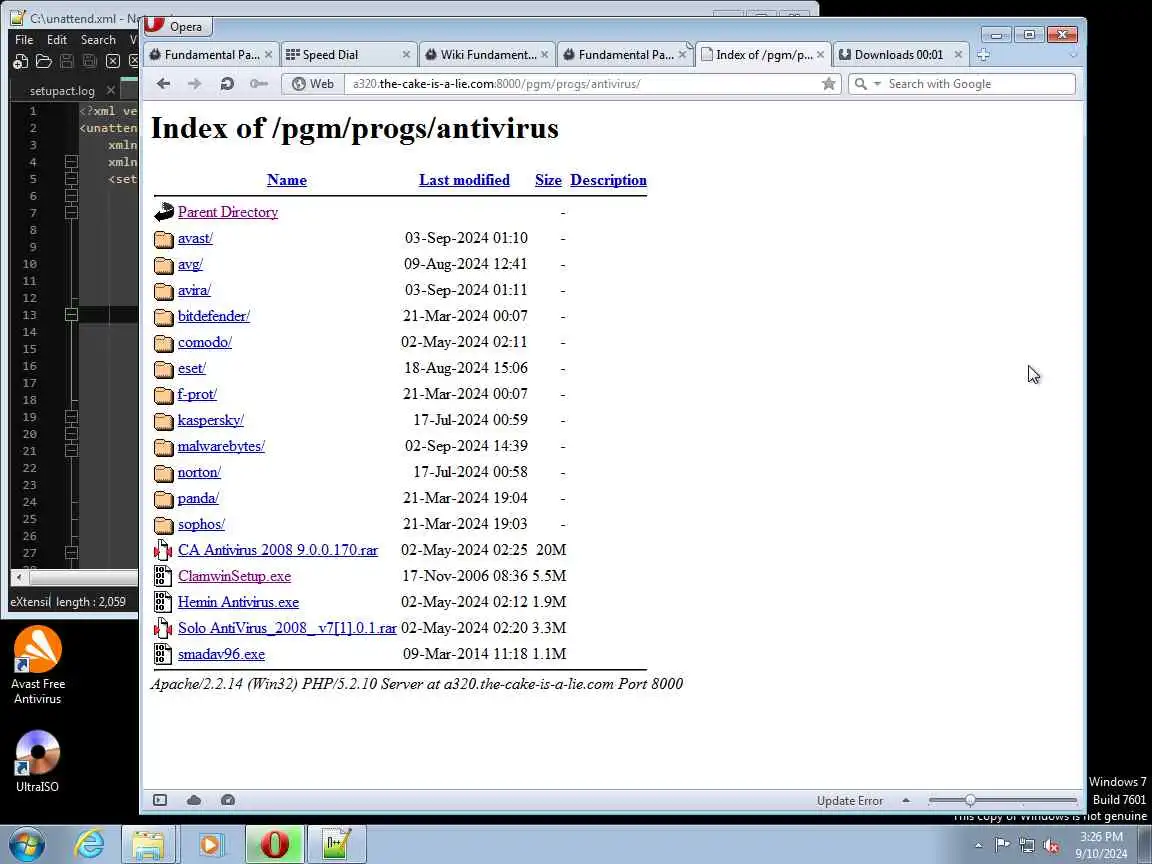The width and height of the screenshot is (1152, 864).
Task: Click the password wand key icon
Action: [259, 84]
